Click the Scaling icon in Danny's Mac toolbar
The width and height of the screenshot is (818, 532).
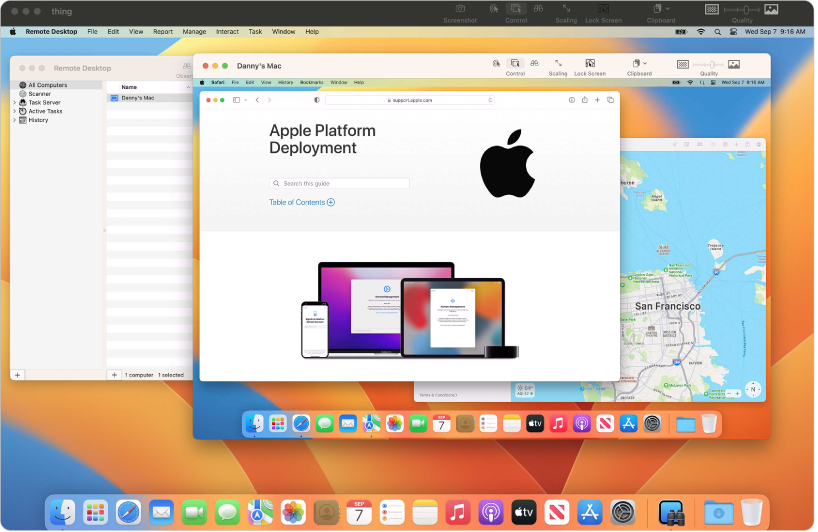[558, 64]
